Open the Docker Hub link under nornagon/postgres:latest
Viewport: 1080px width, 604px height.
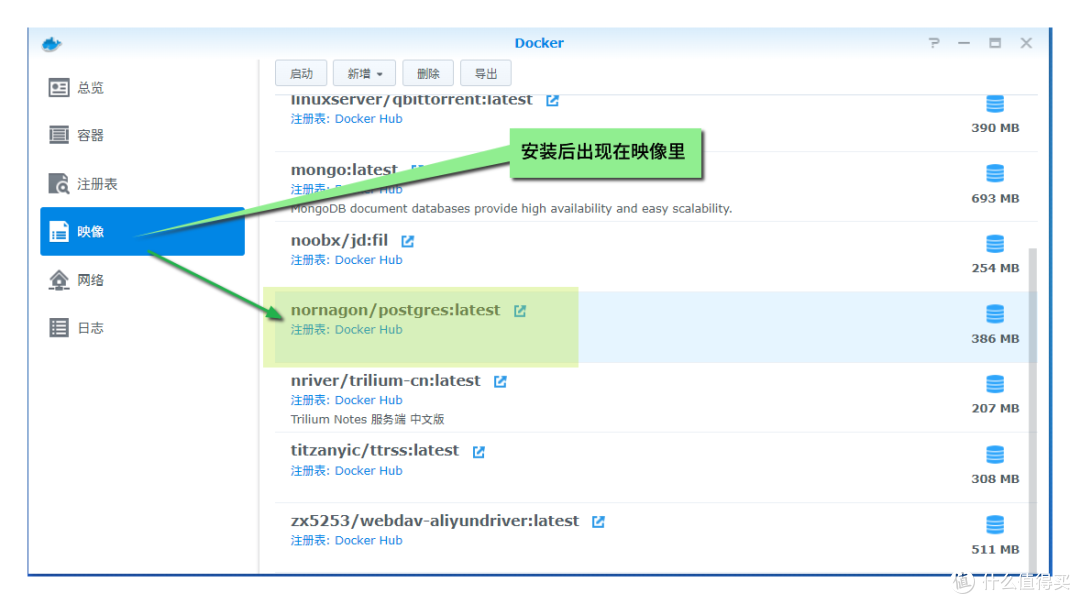[x=368, y=329]
